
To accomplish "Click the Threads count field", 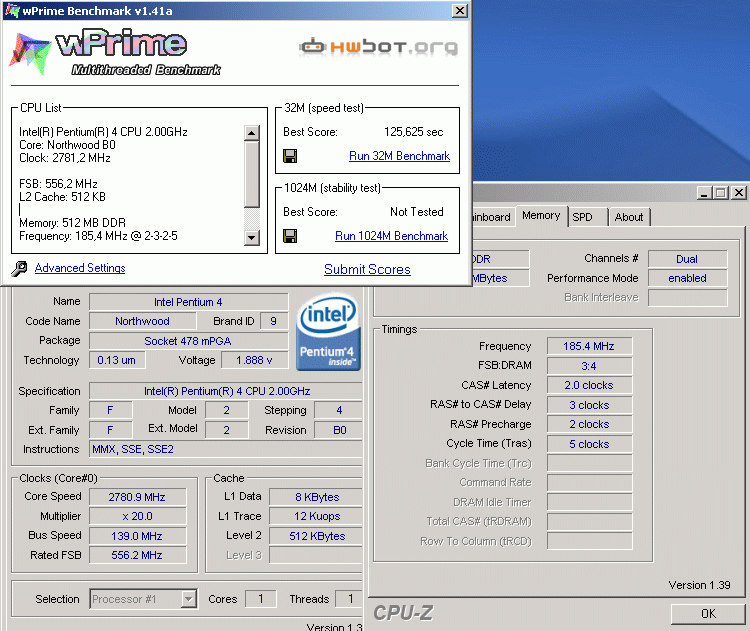I will [350, 599].
